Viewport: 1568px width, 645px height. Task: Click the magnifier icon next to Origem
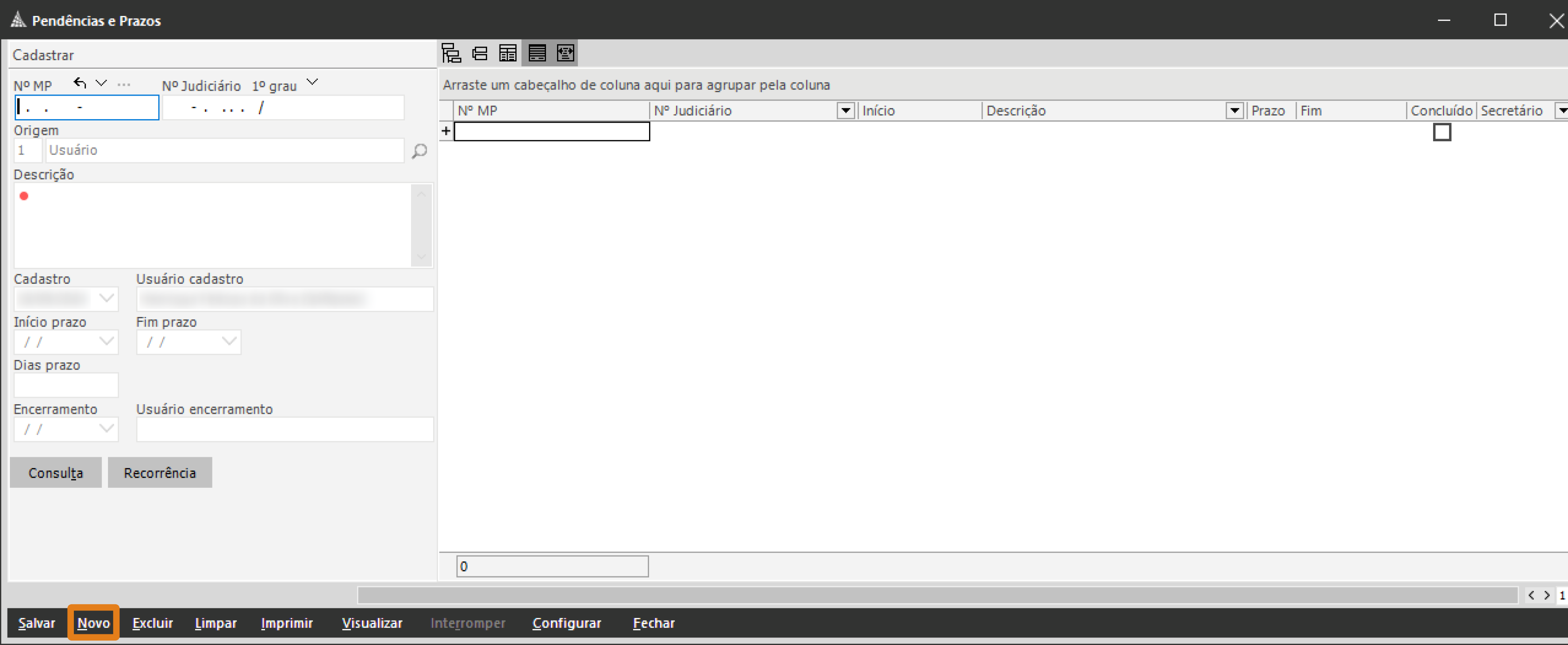click(419, 151)
